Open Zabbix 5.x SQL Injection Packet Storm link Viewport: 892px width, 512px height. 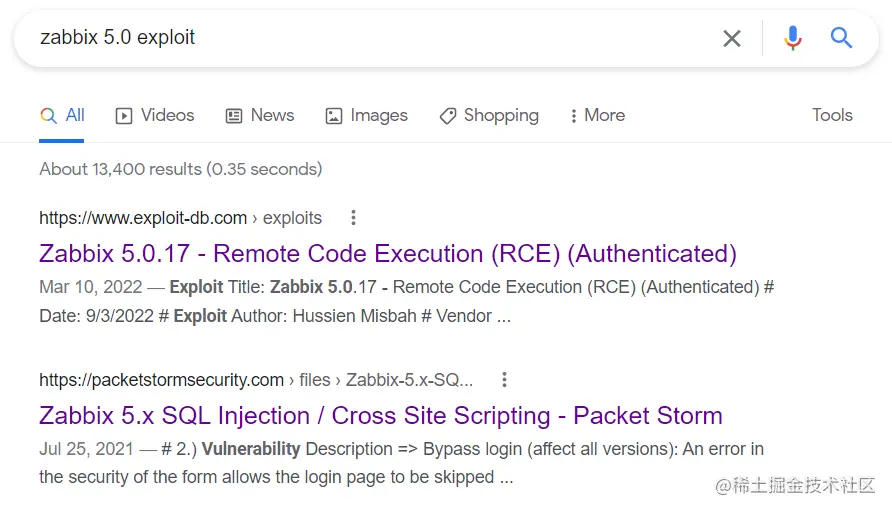(x=381, y=416)
